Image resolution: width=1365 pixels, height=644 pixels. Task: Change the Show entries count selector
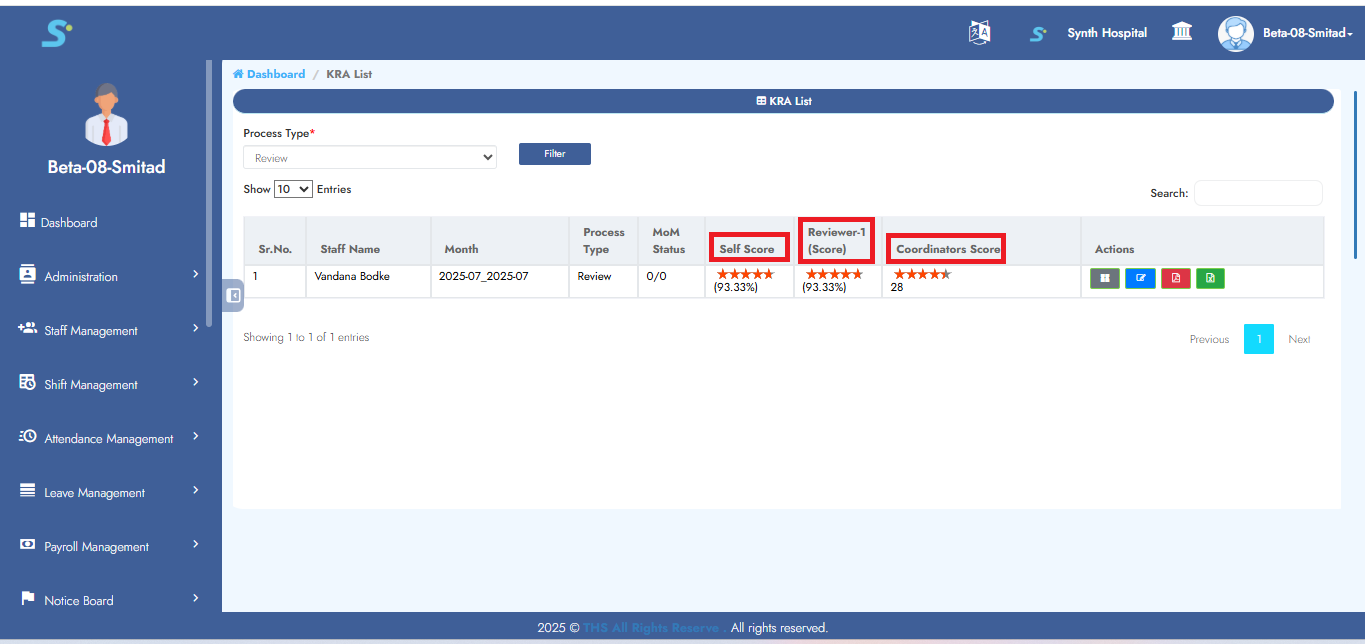click(x=293, y=189)
